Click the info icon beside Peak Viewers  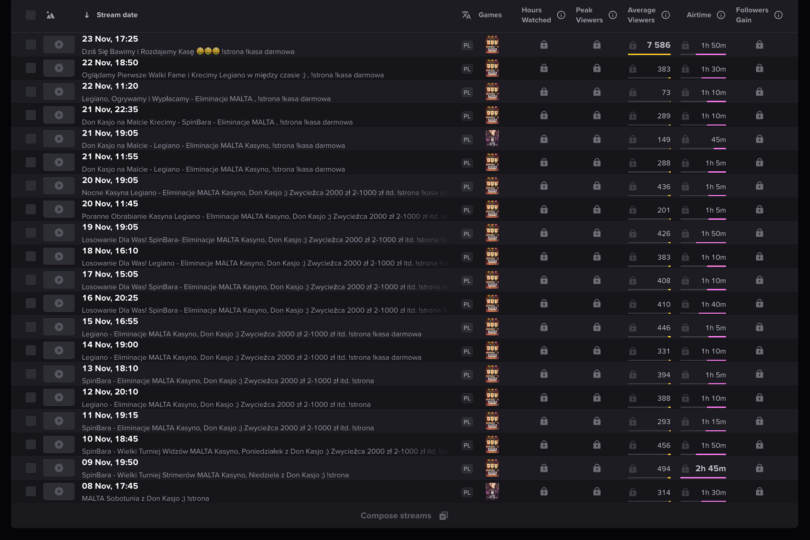613,15
